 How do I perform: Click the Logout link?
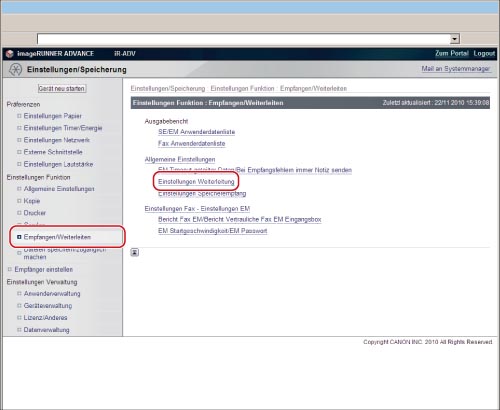484,53
